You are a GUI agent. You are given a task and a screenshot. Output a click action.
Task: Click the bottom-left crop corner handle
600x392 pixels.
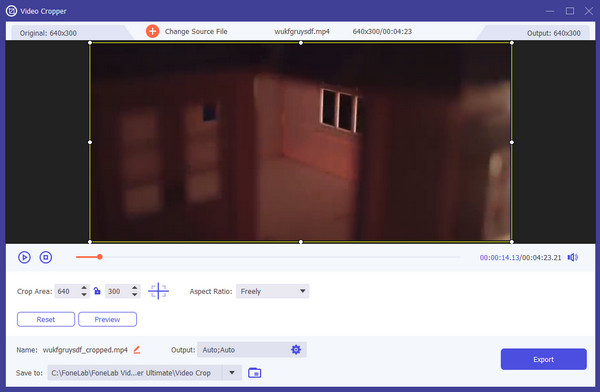90,242
